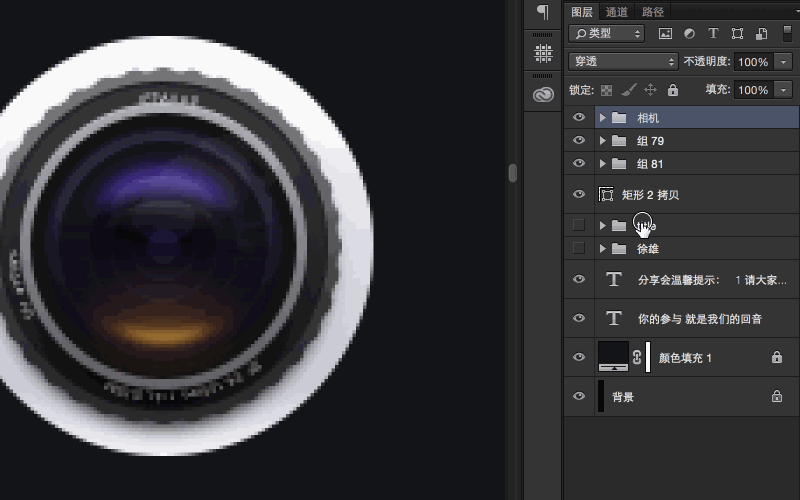Switch to the 路径 tab
The width and height of the screenshot is (800, 500).
[x=653, y=12]
